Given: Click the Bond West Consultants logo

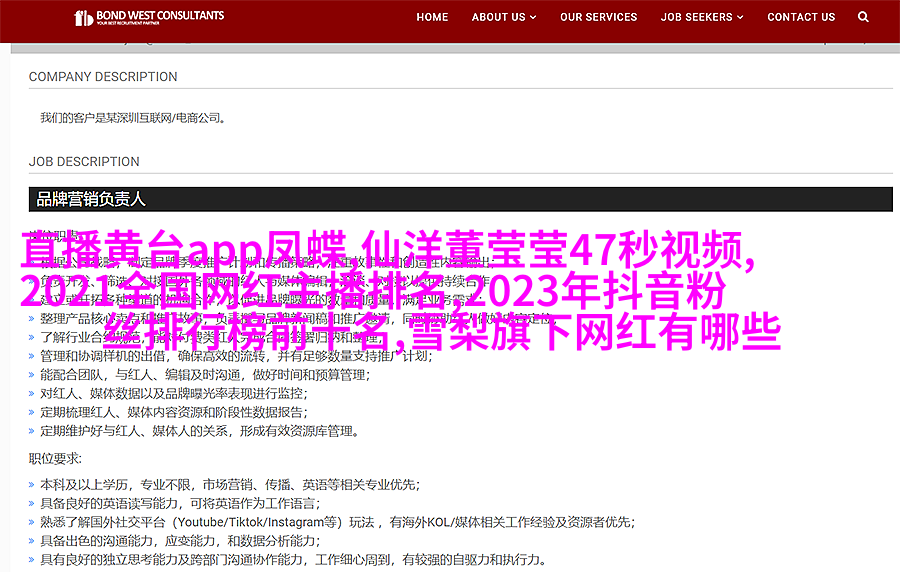Looking at the screenshot, I should 149,17.
